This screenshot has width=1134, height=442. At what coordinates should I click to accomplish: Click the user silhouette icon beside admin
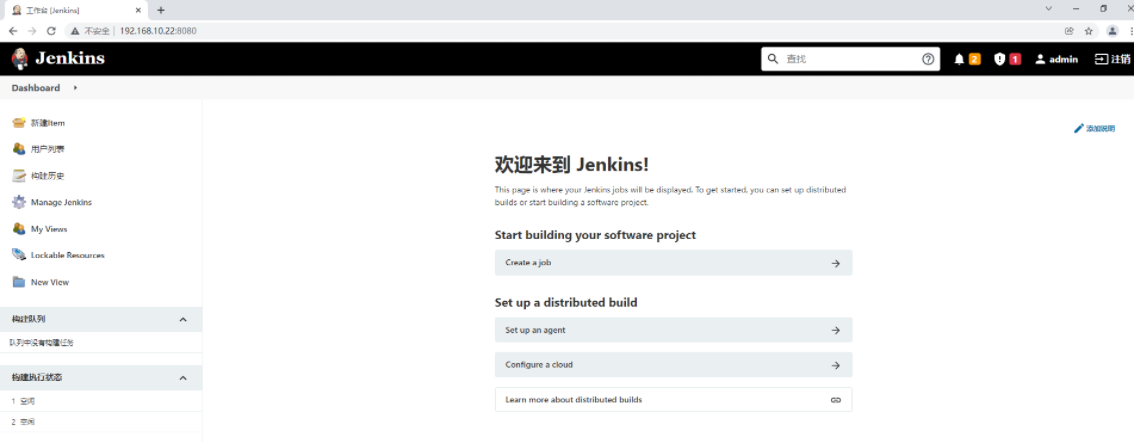pos(1040,59)
